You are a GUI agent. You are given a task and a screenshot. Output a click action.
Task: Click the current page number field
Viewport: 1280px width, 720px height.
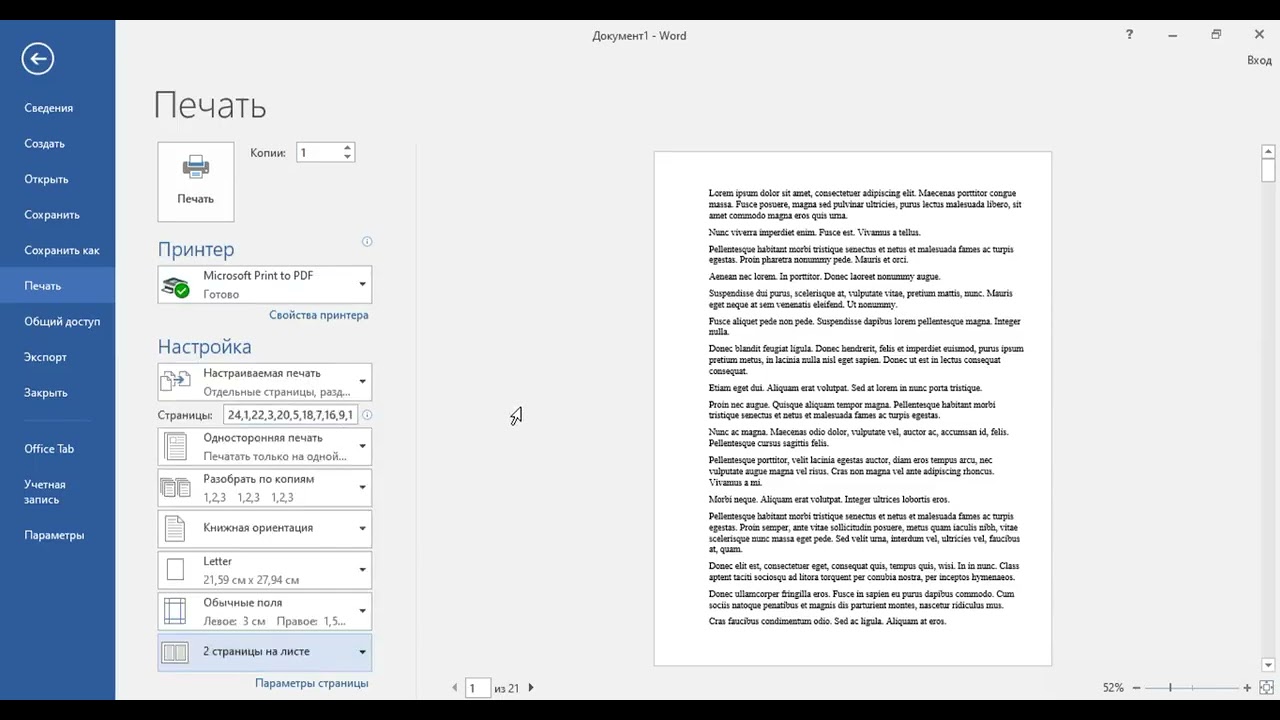coord(478,688)
